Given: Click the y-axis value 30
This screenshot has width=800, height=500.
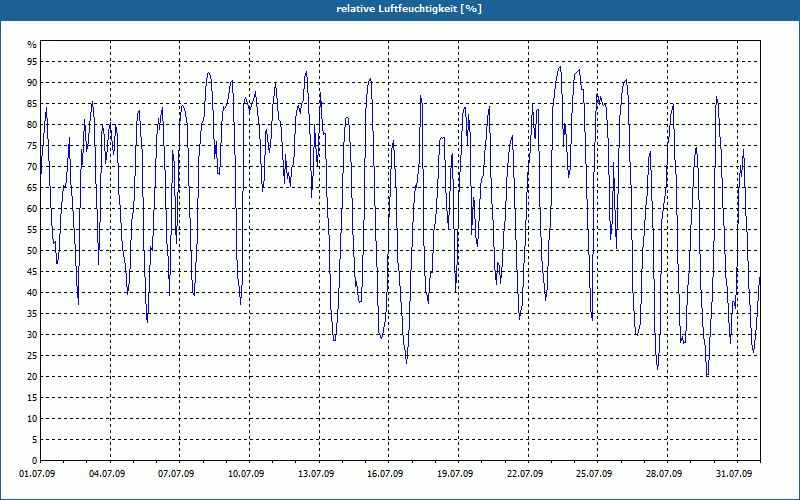Looking at the screenshot, I should pyautogui.click(x=32, y=335).
